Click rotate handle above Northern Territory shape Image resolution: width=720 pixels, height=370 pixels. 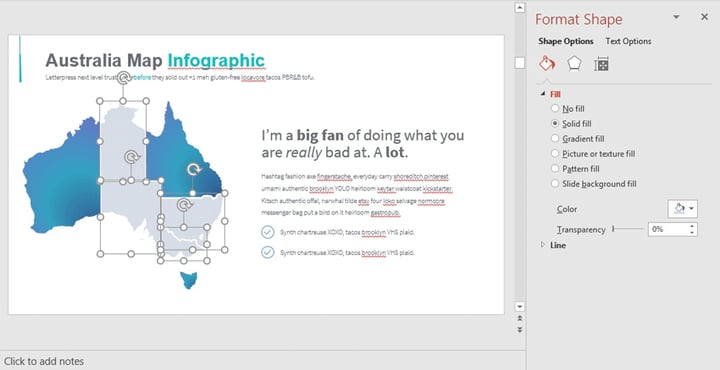(123, 78)
